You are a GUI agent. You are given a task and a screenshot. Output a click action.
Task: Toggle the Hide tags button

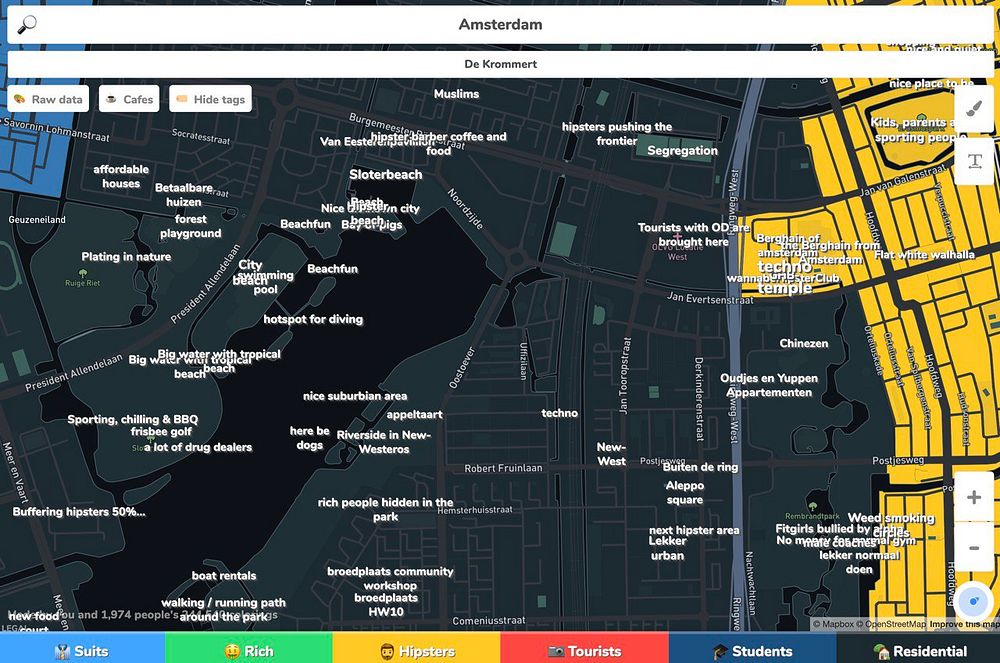pyautogui.click(x=210, y=99)
